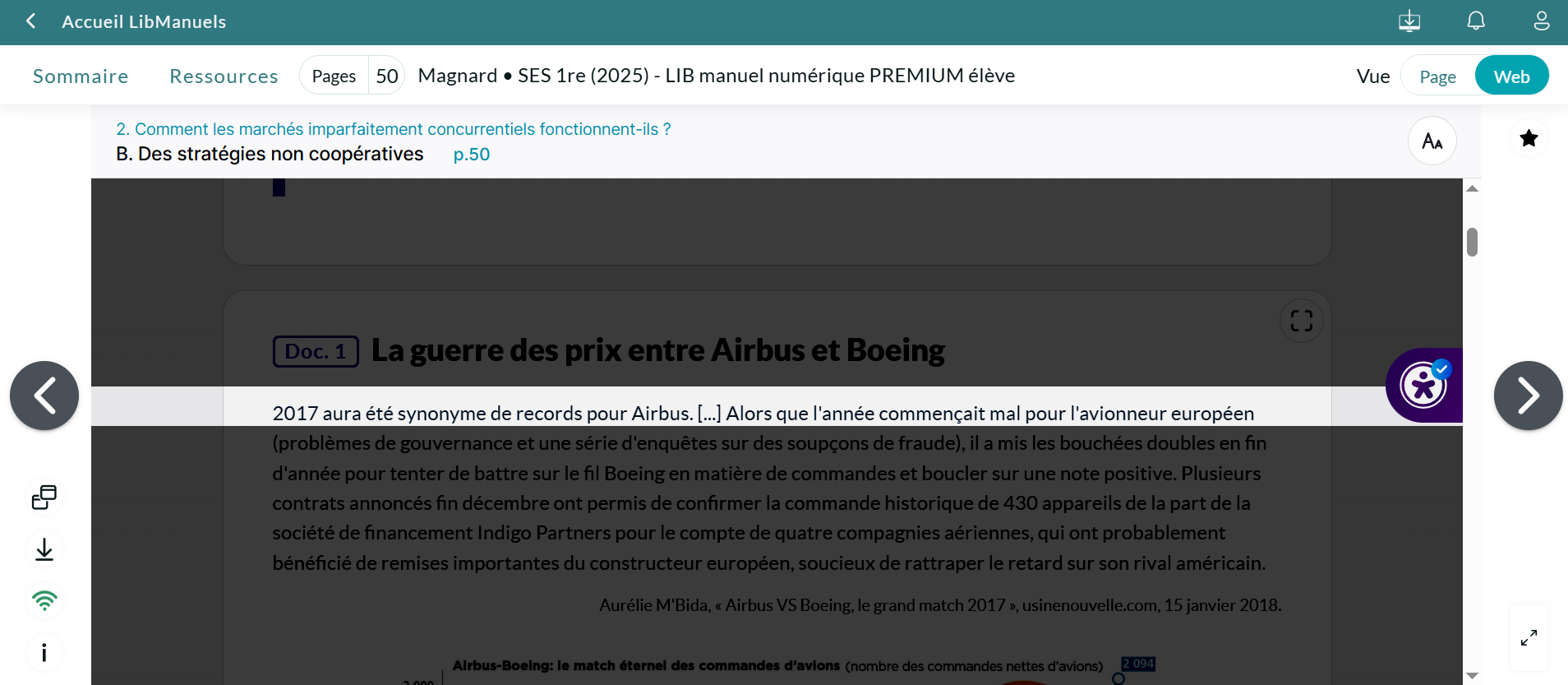Open the information icon in left sidebar
The image size is (1568, 685).
click(44, 653)
